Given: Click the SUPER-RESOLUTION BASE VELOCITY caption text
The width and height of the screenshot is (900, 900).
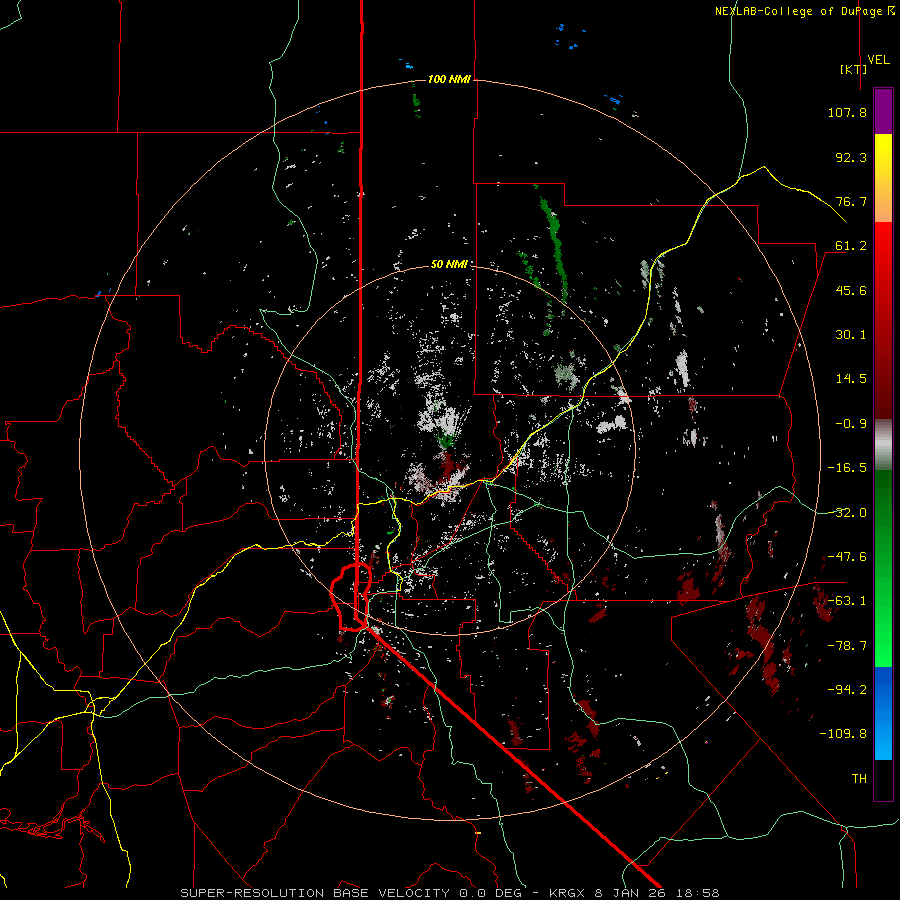Looking at the screenshot, I should [317, 893].
